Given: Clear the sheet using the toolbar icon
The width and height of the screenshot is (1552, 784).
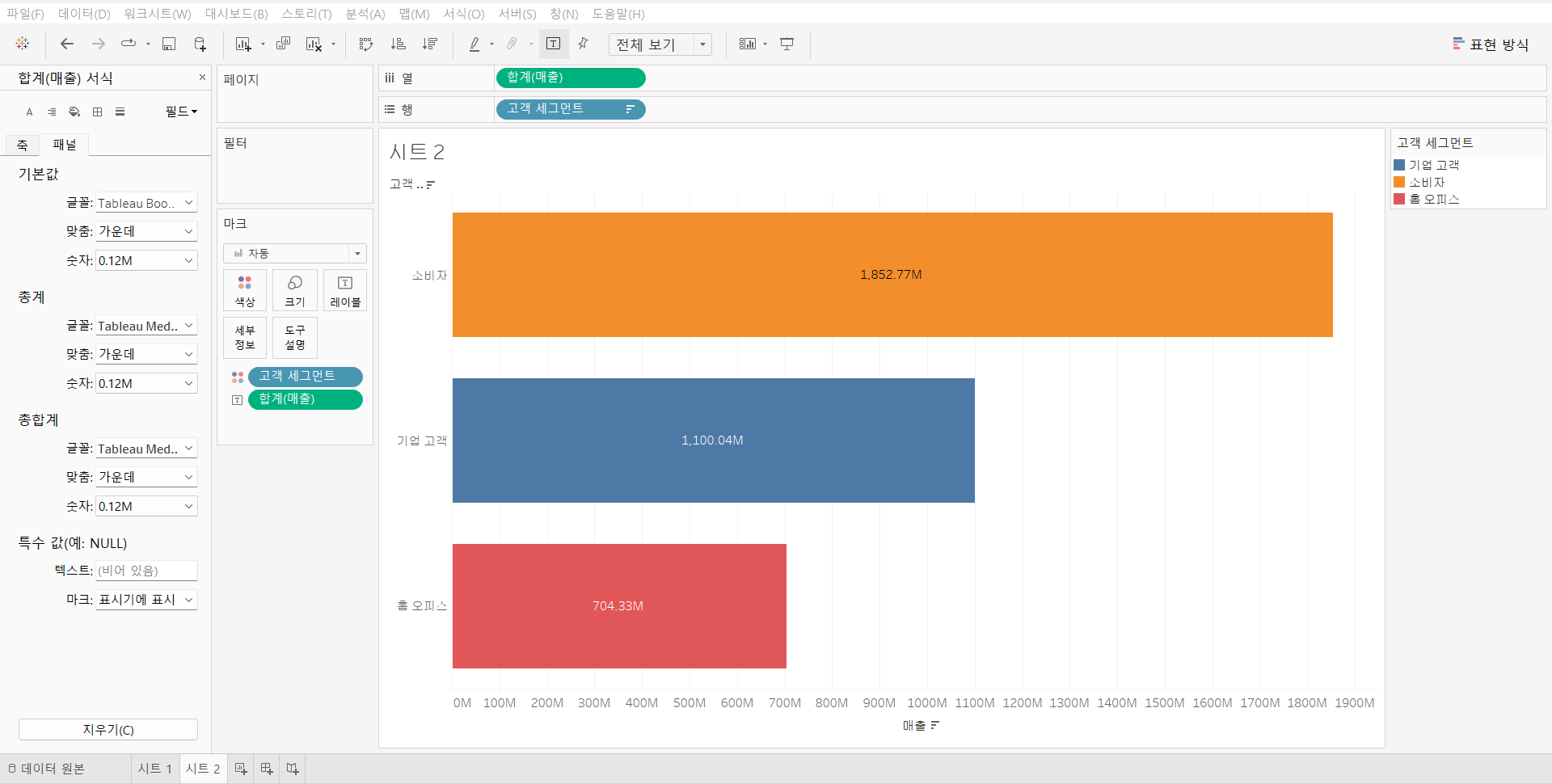Looking at the screenshot, I should click(314, 44).
